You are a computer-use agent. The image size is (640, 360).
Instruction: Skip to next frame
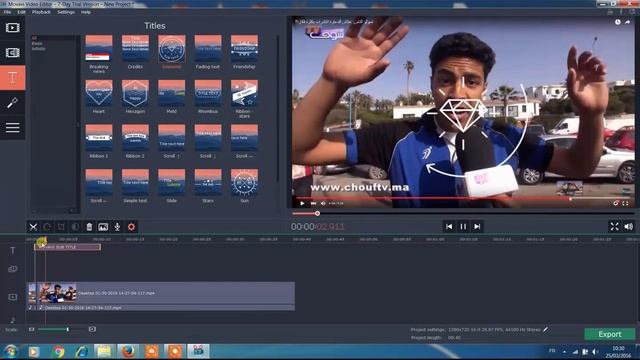pyautogui.click(x=477, y=227)
